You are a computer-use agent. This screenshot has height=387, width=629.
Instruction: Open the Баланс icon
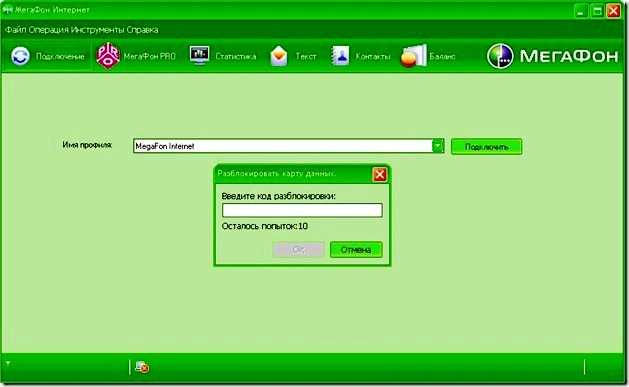click(413, 56)
